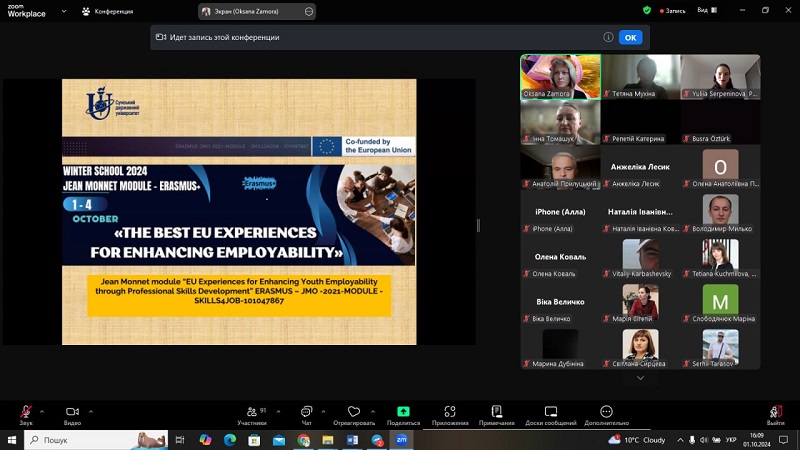This screenshot has height=450, width=800.
Task: Click the Пошук taskbar search box
Action: (96, 440)
